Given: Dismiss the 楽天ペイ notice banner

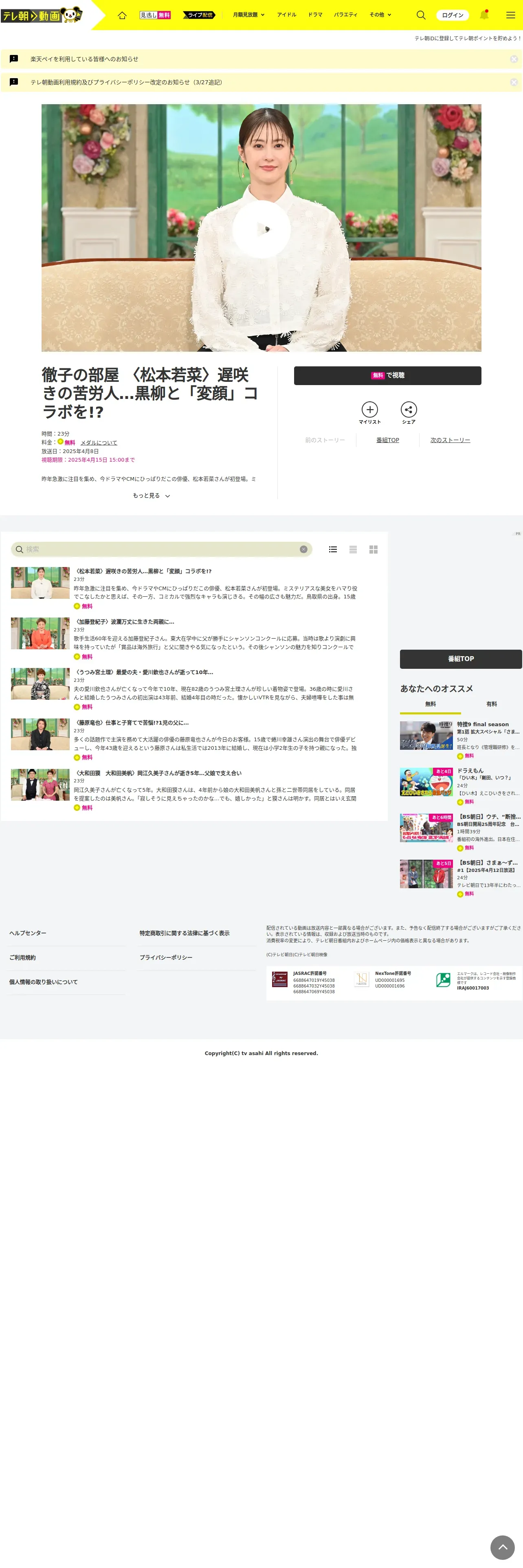Looking at the screenshot, I should (514, 59).
